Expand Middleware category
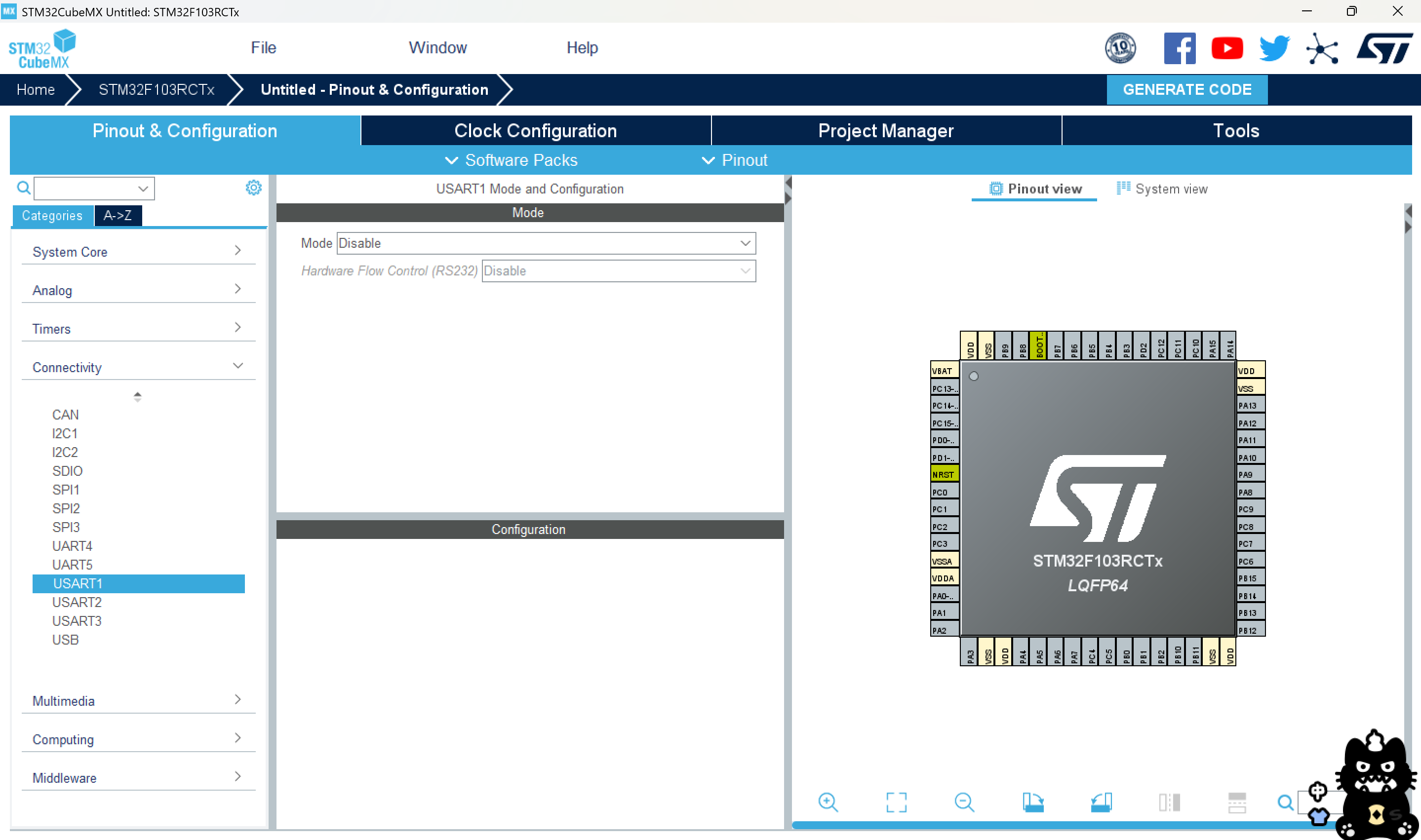This screenshot has height=840, width=1421. click(x=138, y=777)
